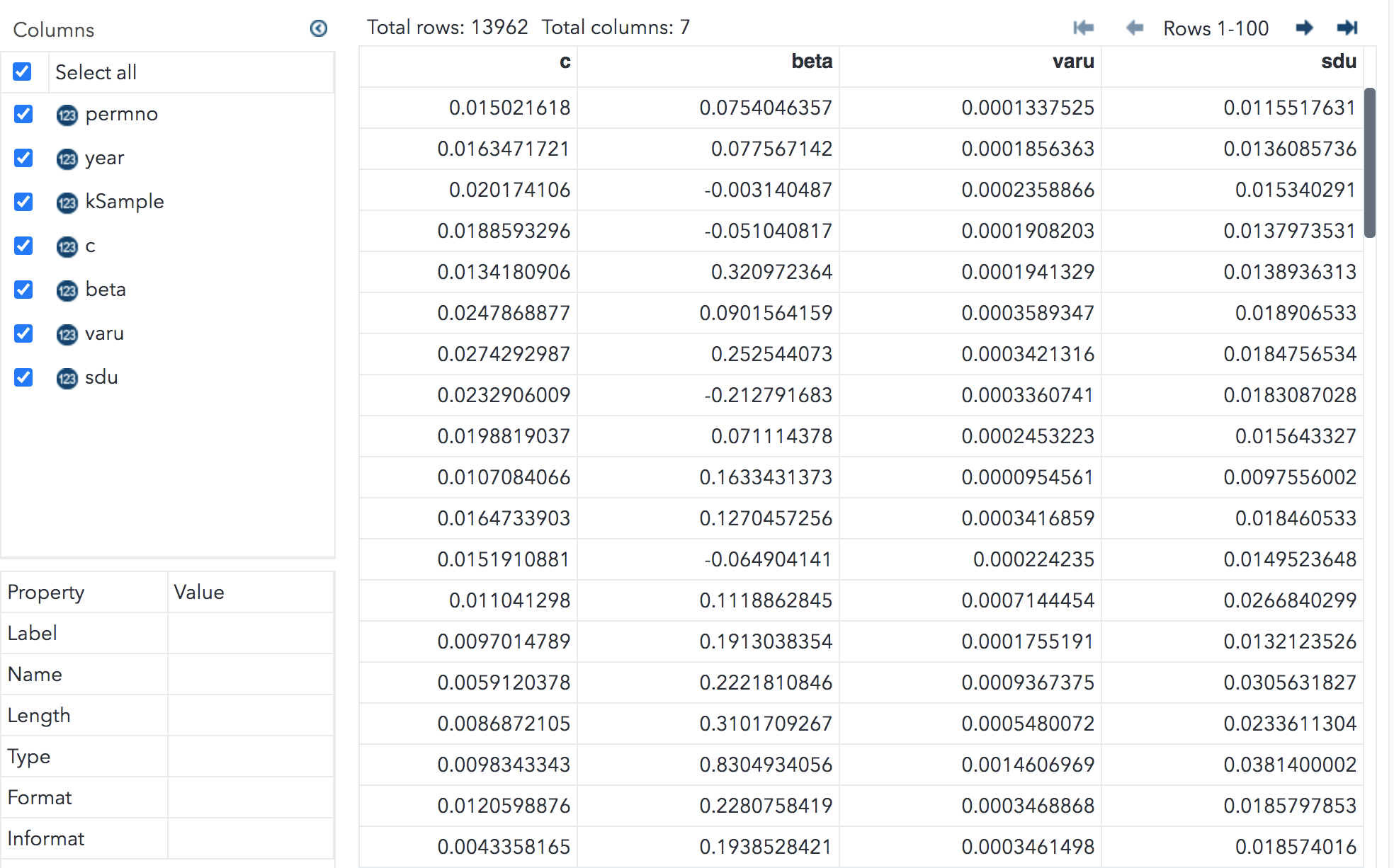Go to first page of rows
The width and height of the screenshot is (1394, 868).
[x=1084, y=28]
